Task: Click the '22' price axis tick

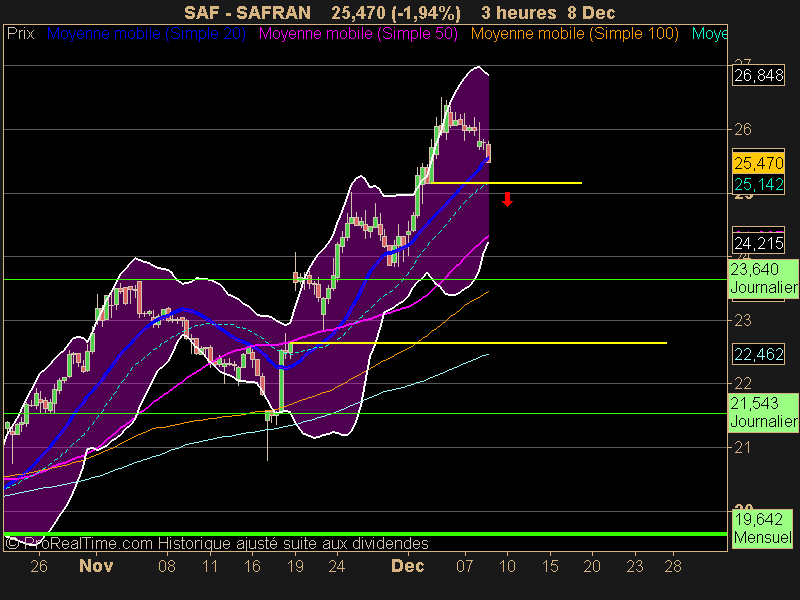Action: tap(743, 384)
